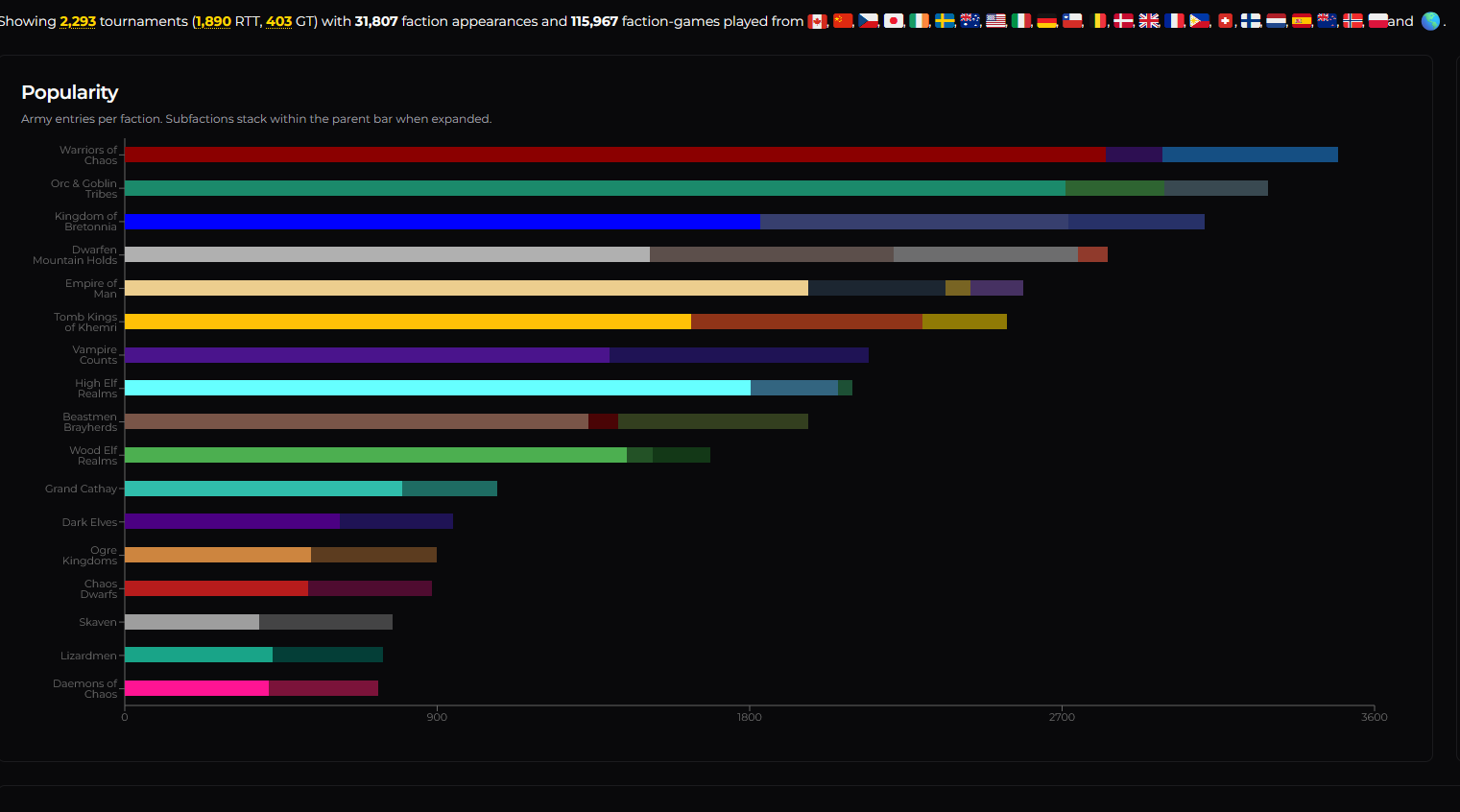1460x812 pixels.
Task: Click the bright blue Kingdom of Bretonnia segment
Action: pos(443,222)
